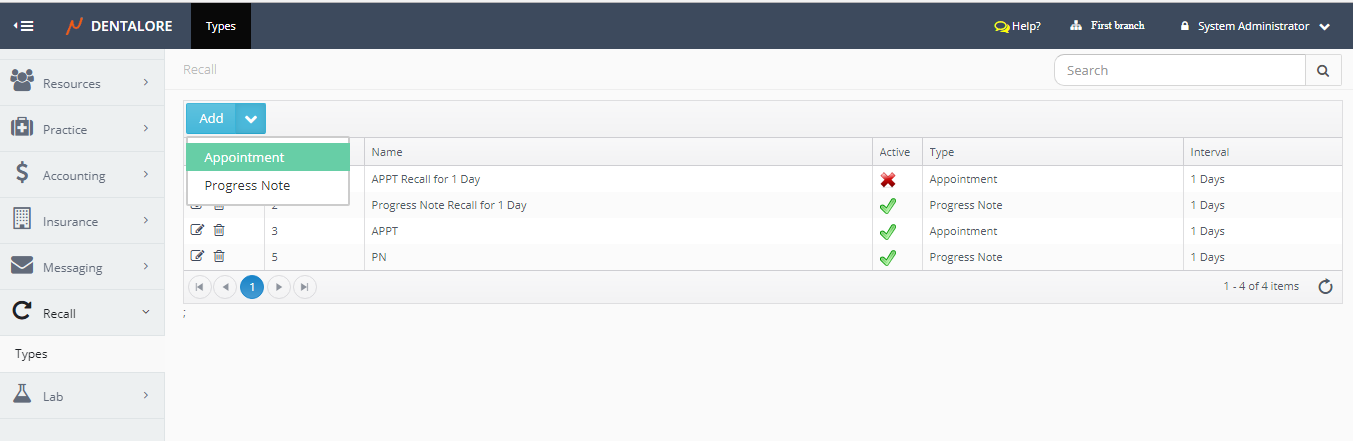Click into the Search field
1353x441 pixels.
click(x=1180, y=71)
